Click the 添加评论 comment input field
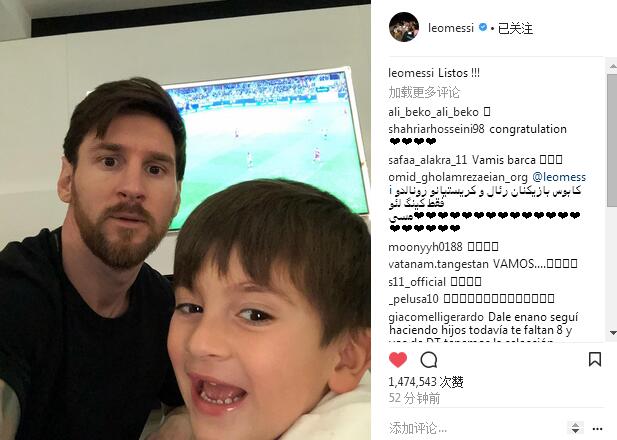The image size is (617, 440). pos(476,428)
